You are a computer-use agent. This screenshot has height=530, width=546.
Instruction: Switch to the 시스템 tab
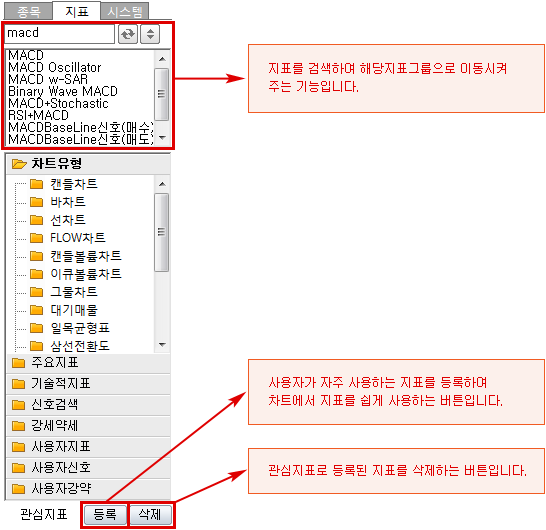pos(125,12)
